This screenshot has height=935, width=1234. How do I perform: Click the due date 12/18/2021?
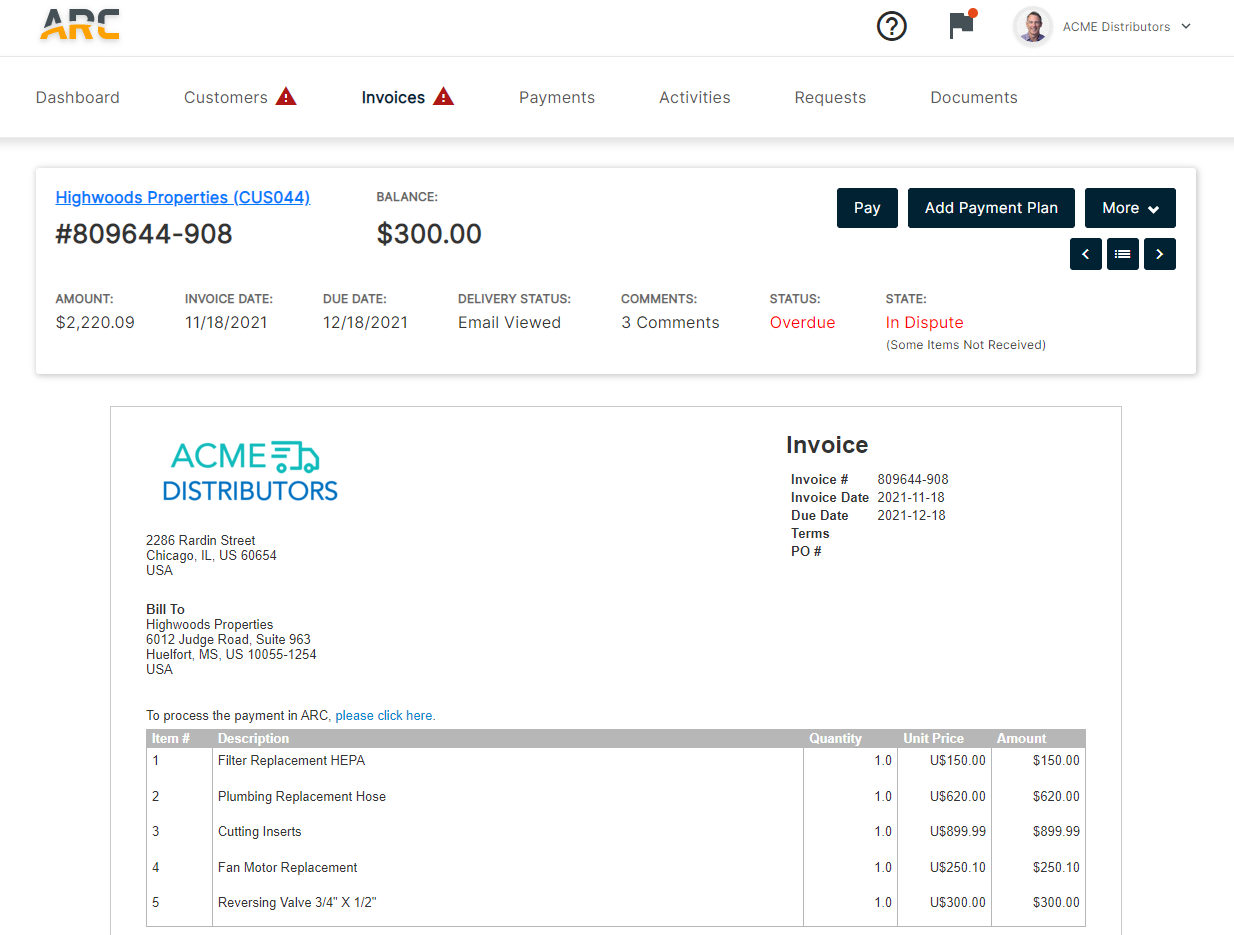(365, 323)
